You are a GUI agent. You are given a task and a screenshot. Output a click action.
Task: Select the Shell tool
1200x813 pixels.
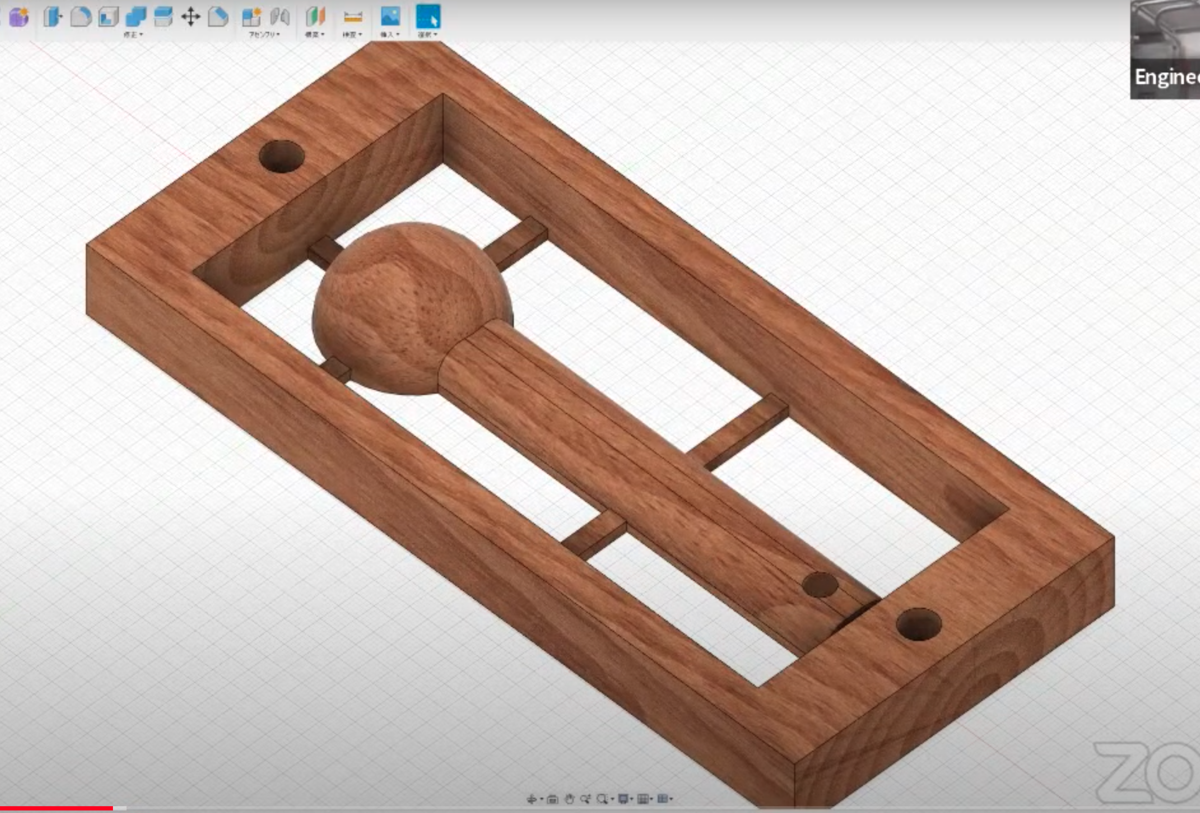point(108,16)
